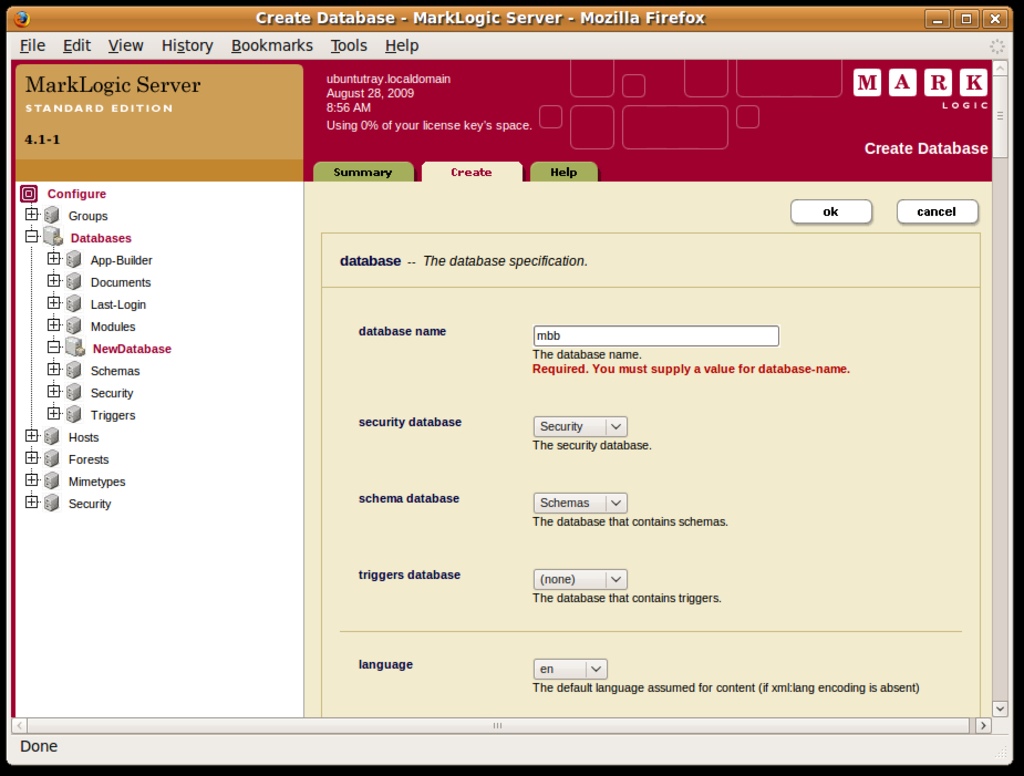Expand the Documents node

coord(54,281)
